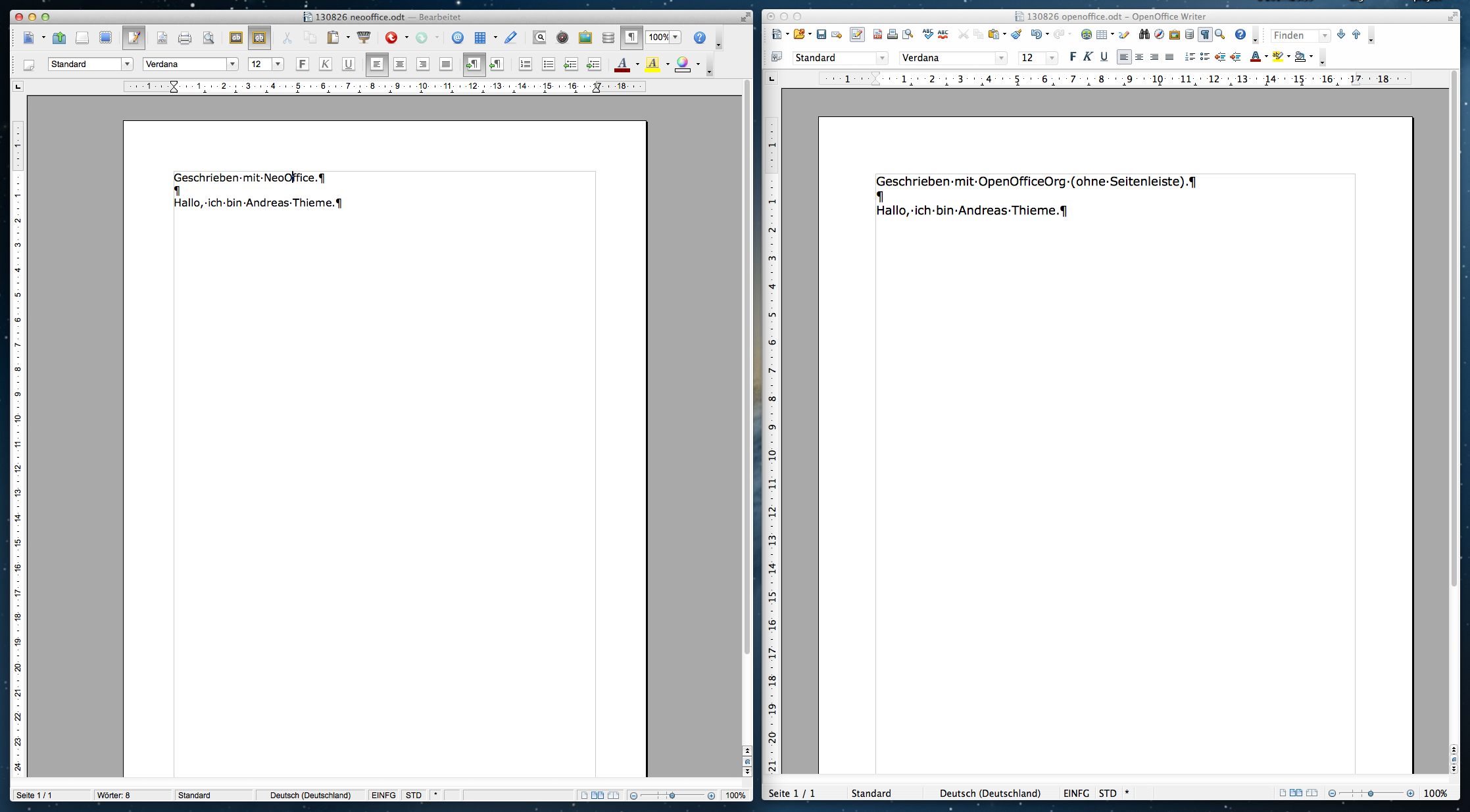
Task: Open the zoom magnifier in OpenOffice toolbar
Action: point(1220,34)
